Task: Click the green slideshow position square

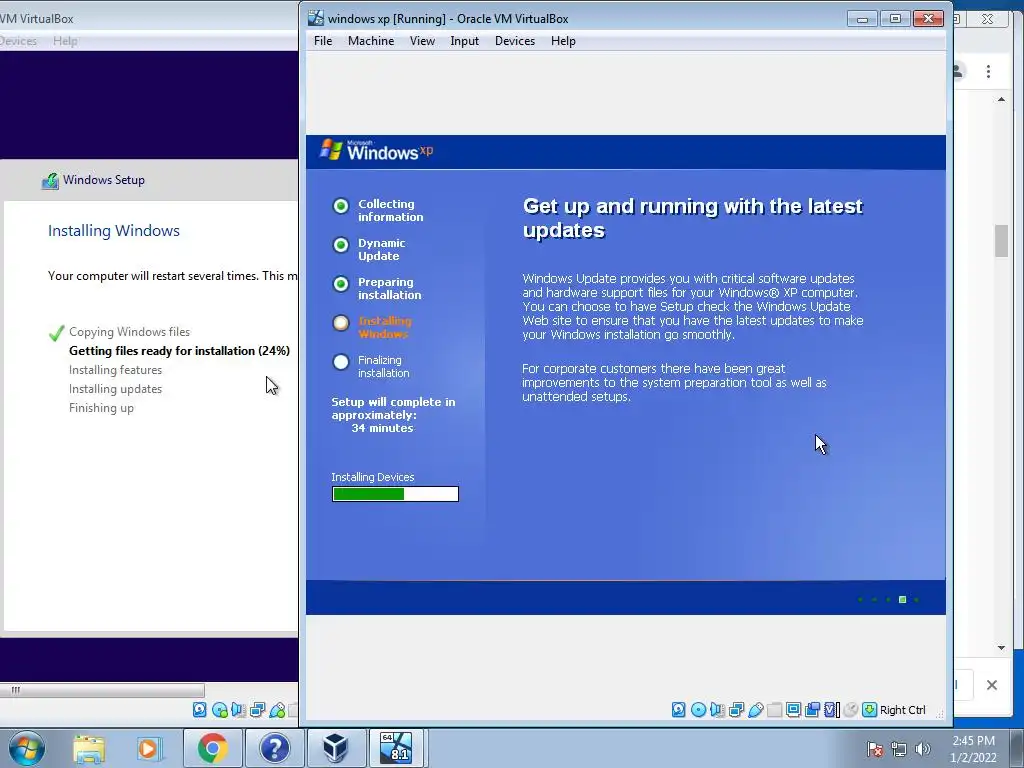Action: [x=902, y=600]
